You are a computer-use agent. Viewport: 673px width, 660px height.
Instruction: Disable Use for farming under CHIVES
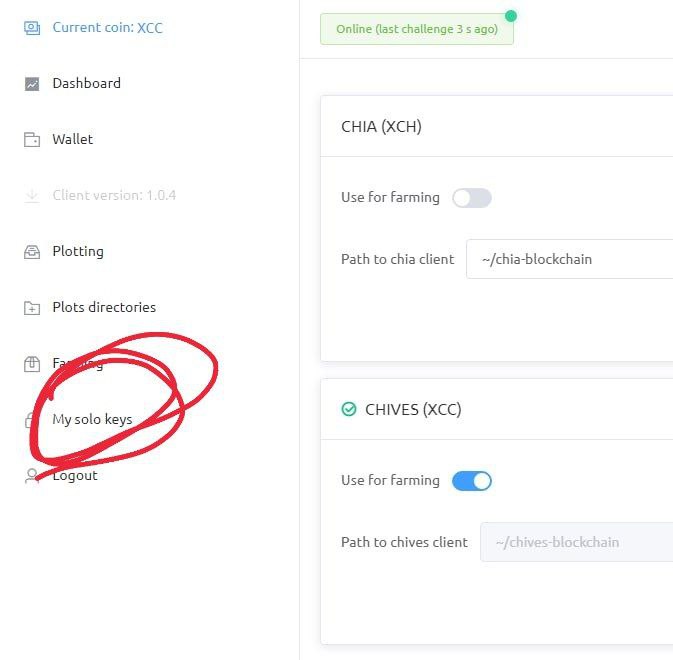coord(472,481)
